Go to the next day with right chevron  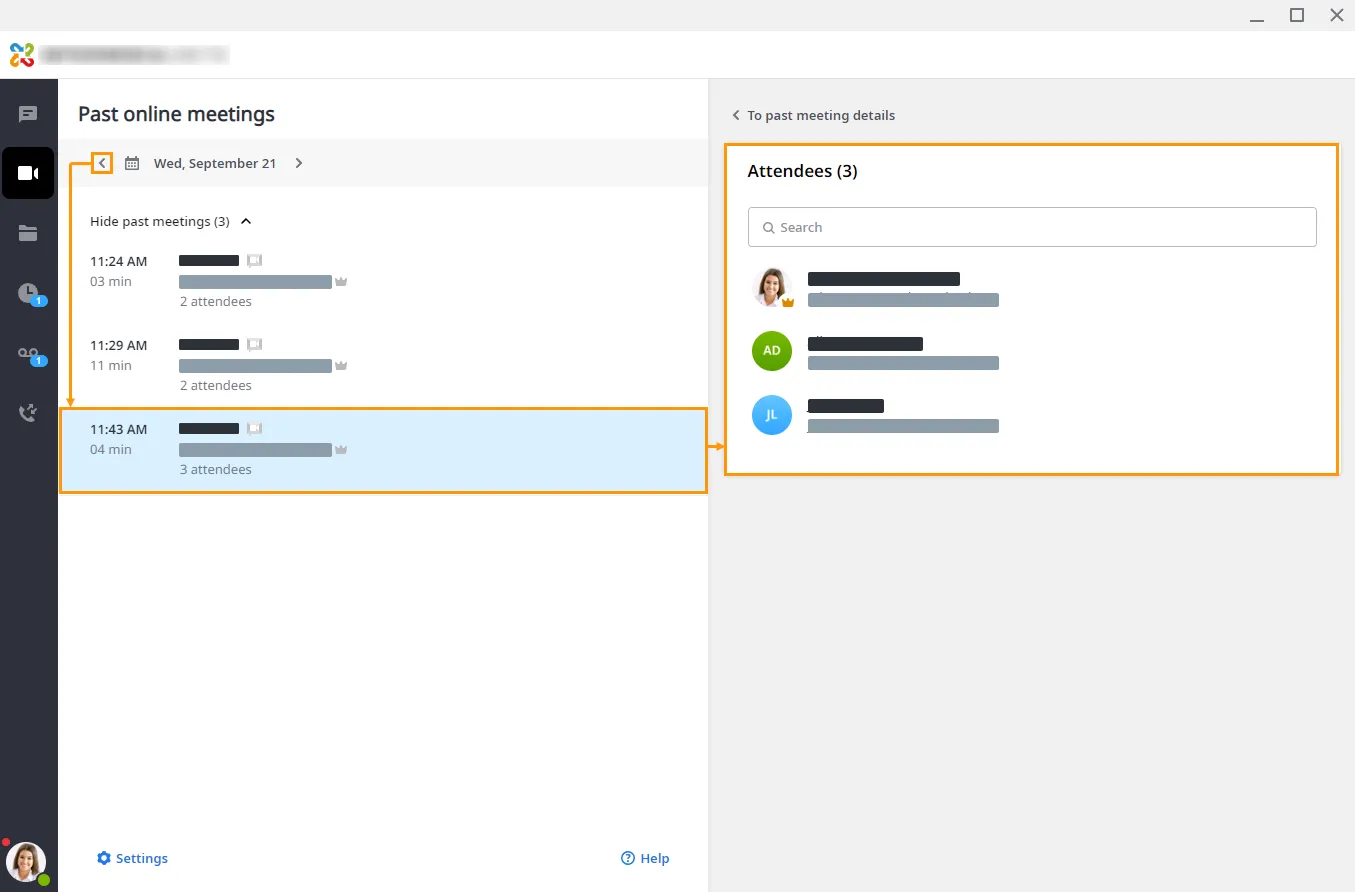click(x=299, y=163)
